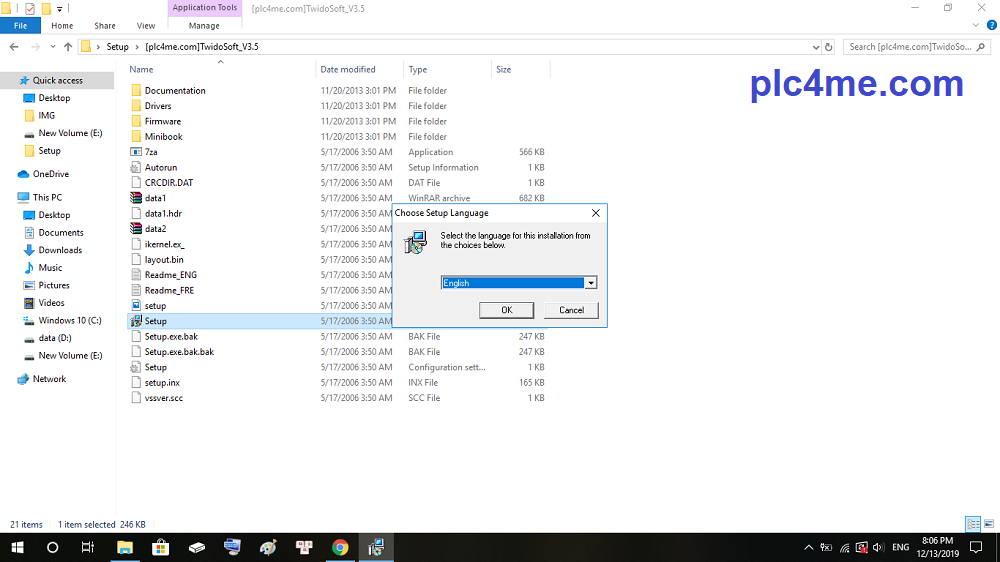Select the 7za application icon
Screen dimensions: 1000x562
pos(137,152)
